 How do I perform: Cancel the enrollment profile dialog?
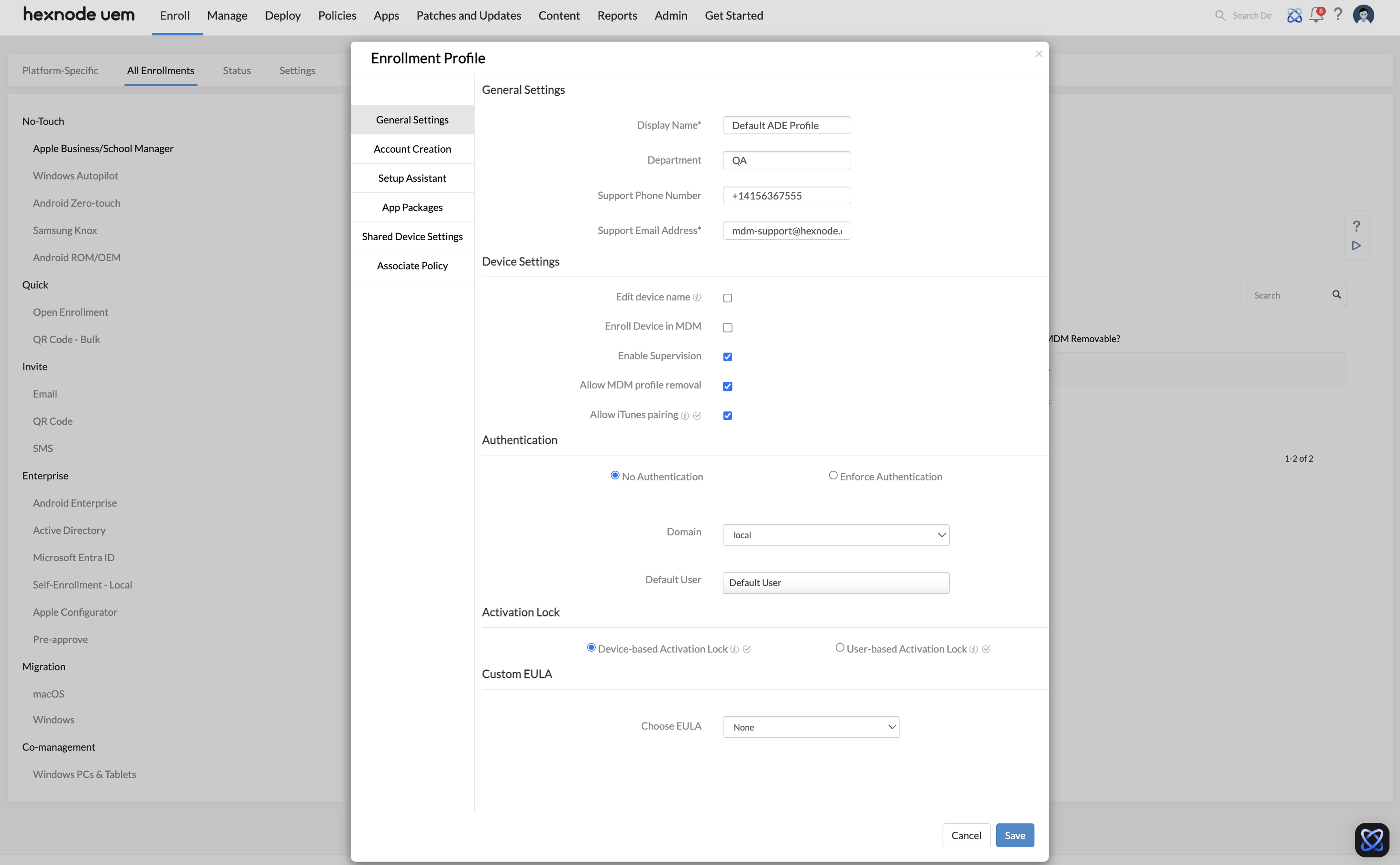point(966,835)
